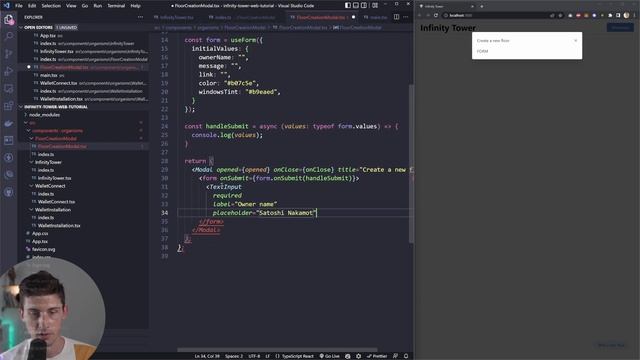
Task: Open Go menu
Action: tap(85, 6)
